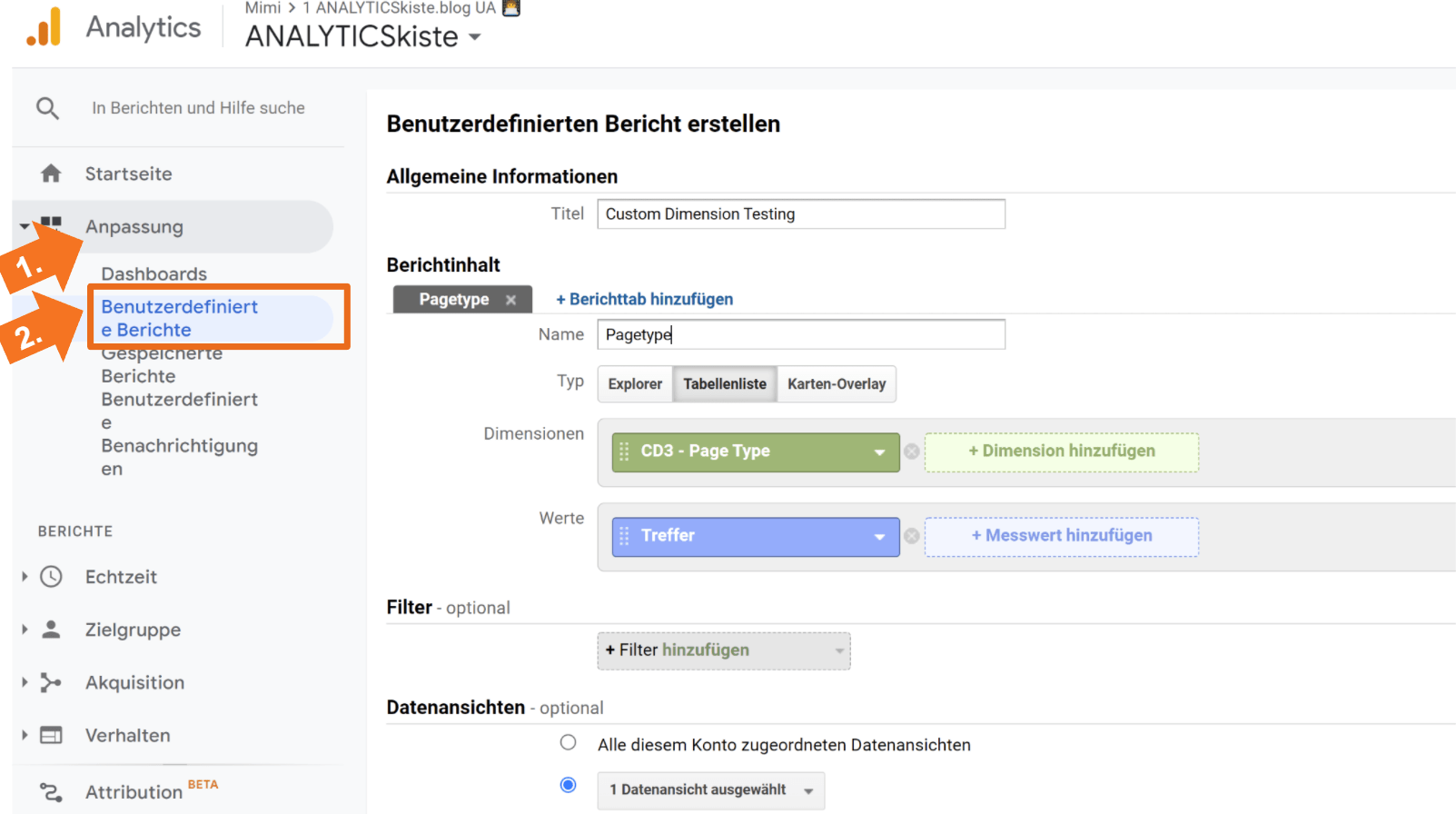The height and width of the screenshot is (814, 1456).
Task: Open the Anpassung menu item
Action: tap(134, 226)
